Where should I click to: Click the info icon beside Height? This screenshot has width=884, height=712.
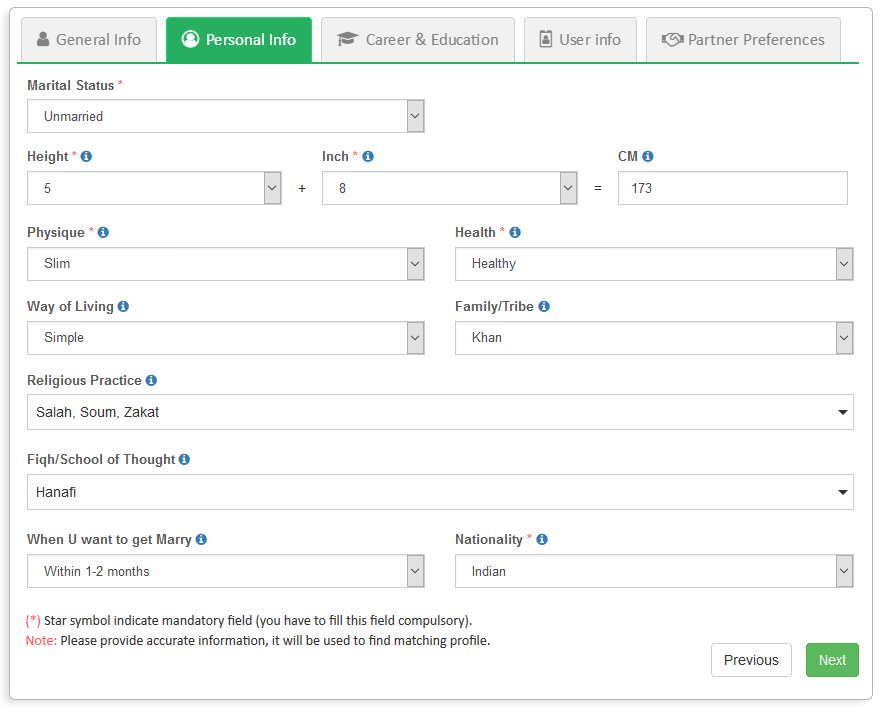(86, 157)
